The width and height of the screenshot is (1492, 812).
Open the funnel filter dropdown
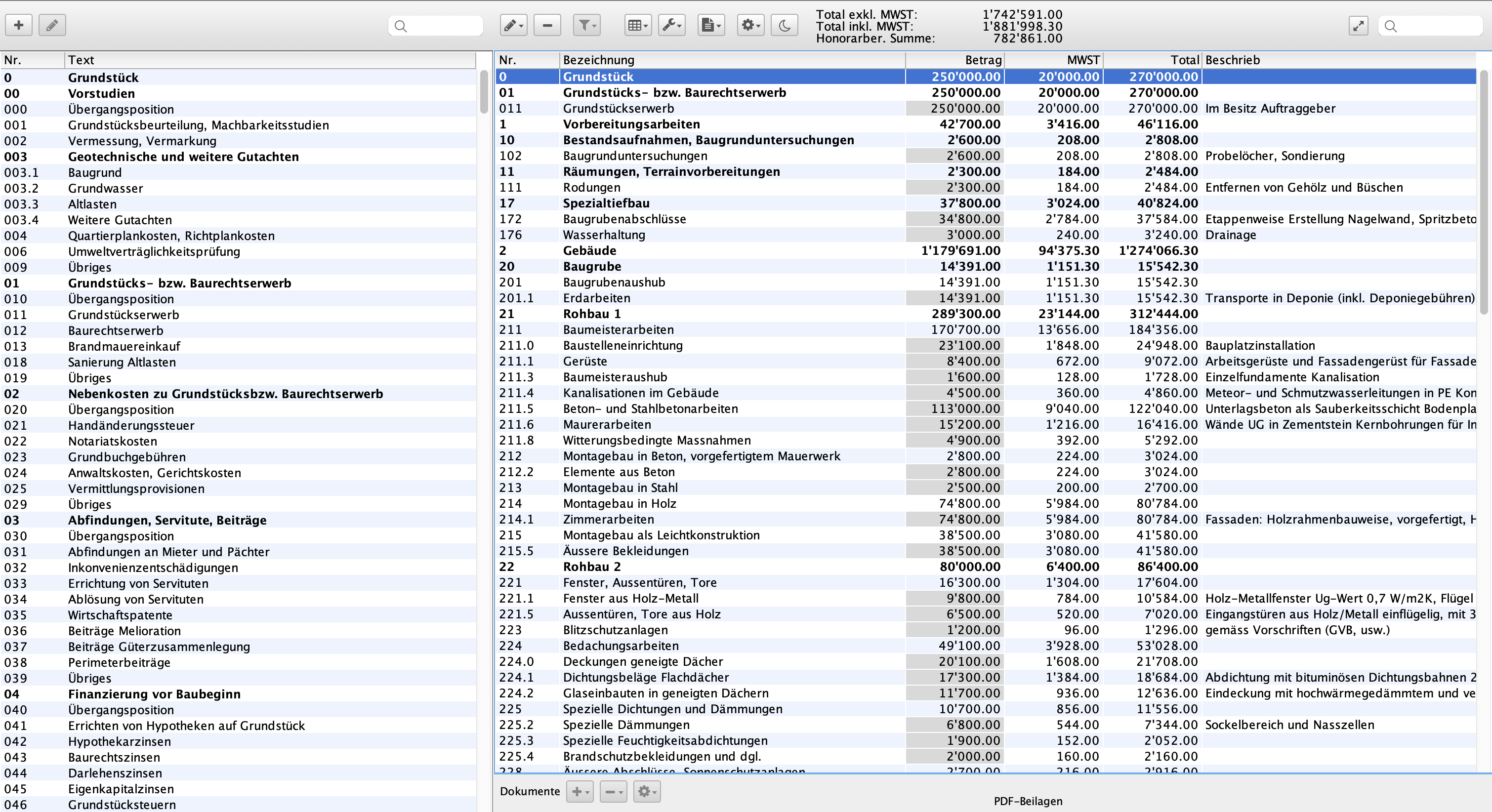pyautogui.click(x=587, y=25)
